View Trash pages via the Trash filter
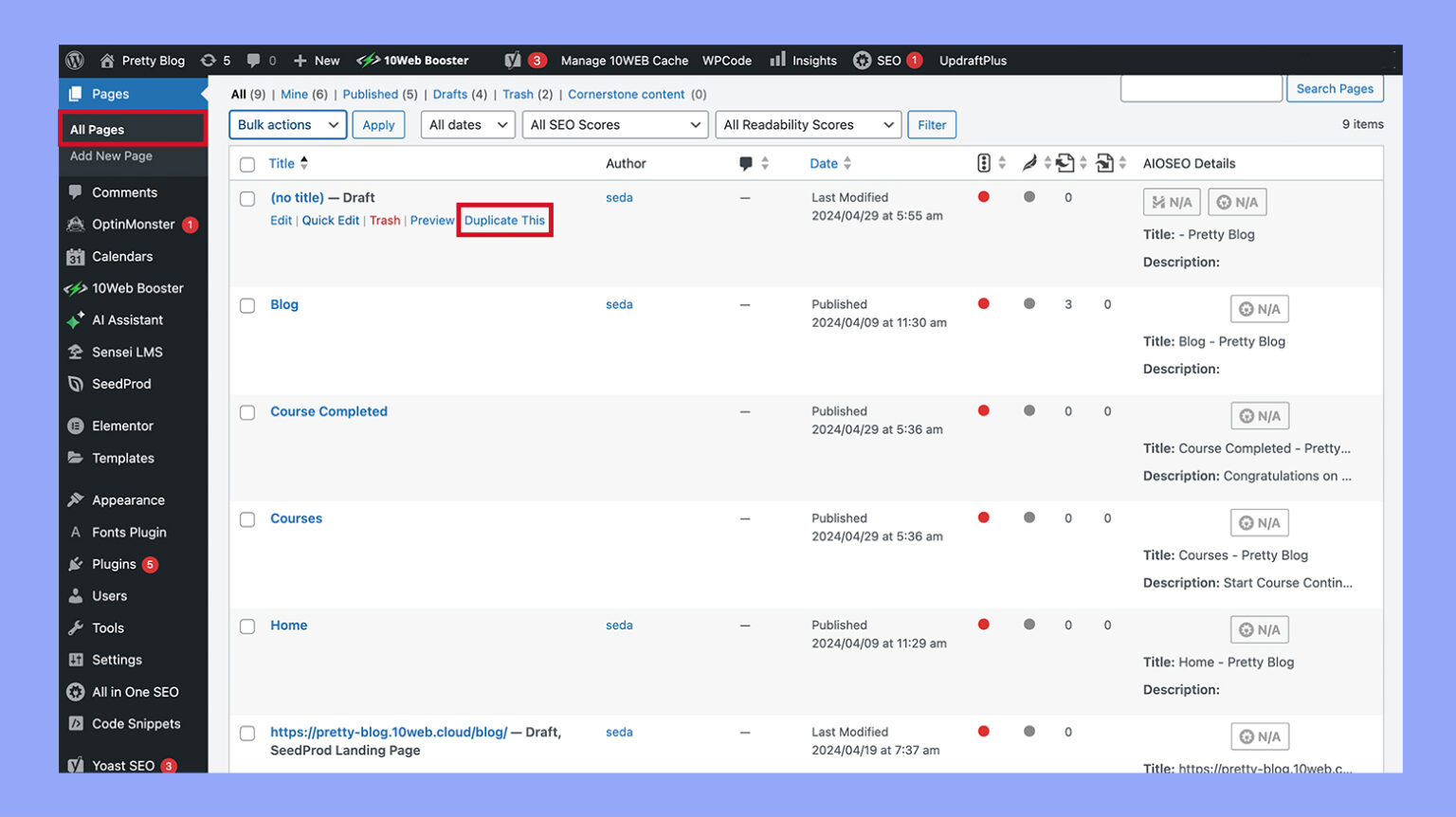 517,94
